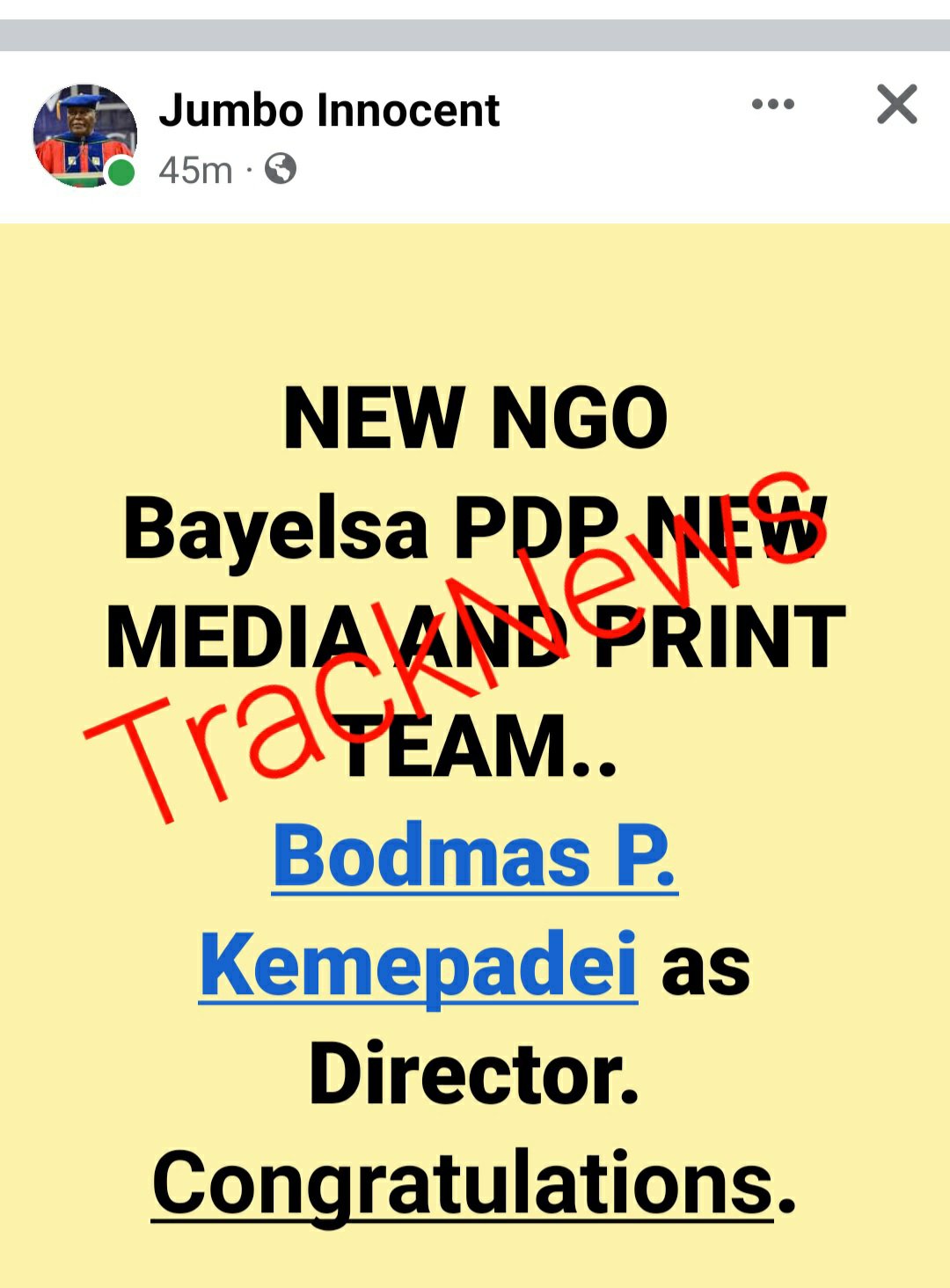Tap the MEDIA AND PRINT text line
Image resolution: width=950 pixels, height=1288 pixels.
[x=475, y=636]
